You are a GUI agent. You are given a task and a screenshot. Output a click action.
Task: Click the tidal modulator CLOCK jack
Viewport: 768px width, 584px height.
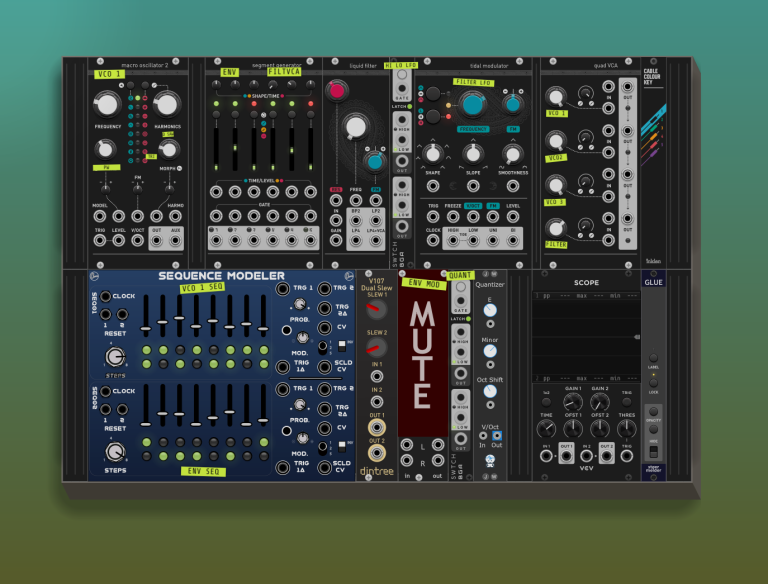tap(433, 240)
